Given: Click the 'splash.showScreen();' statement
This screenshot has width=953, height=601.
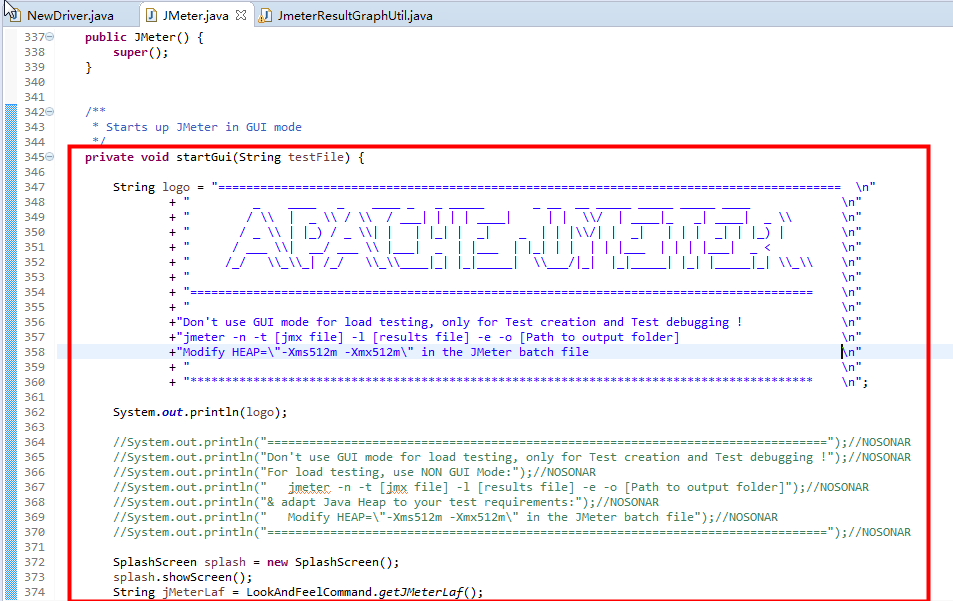Looking at the screenshot, I should point(182,577).
